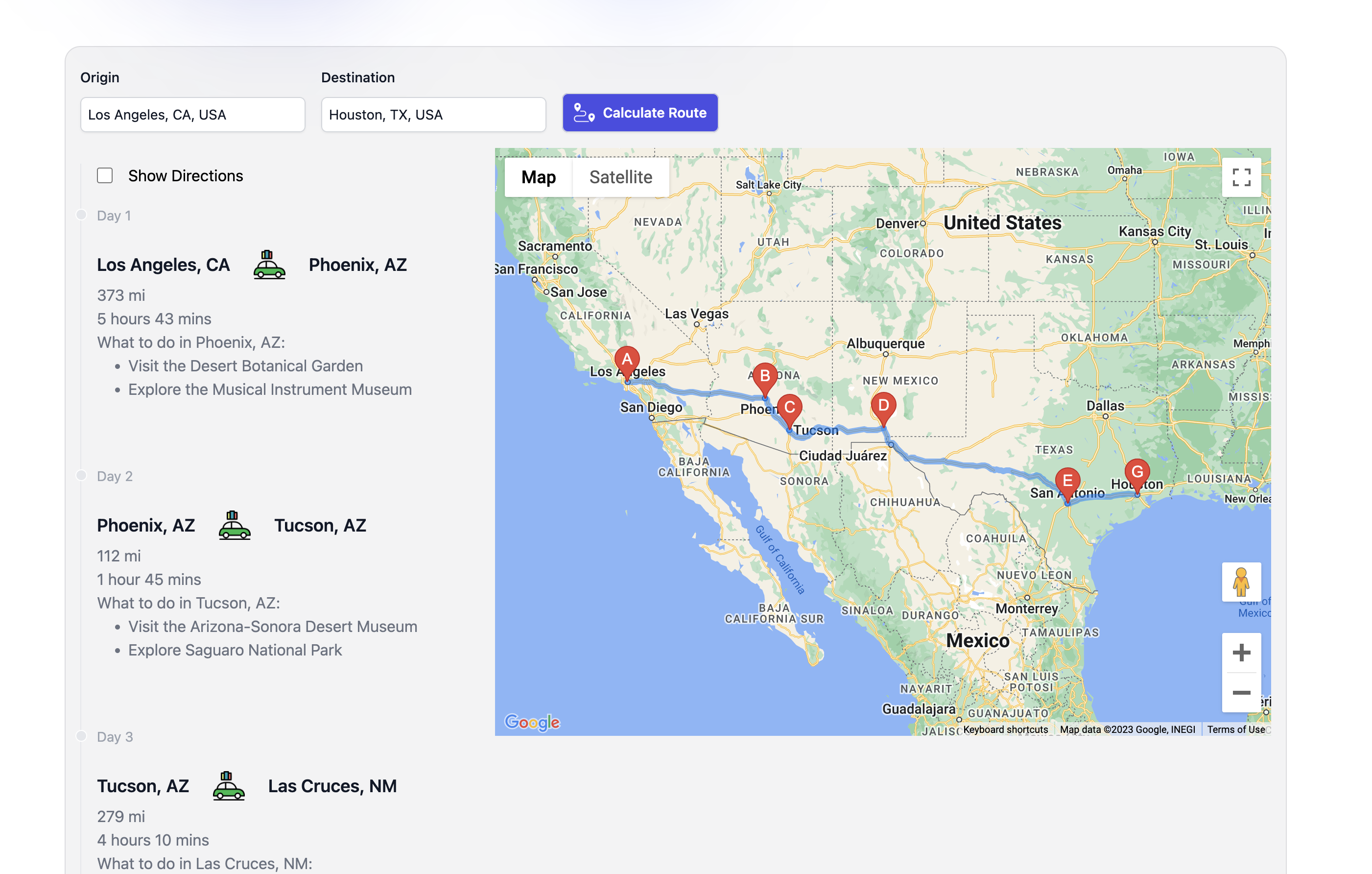This screenshot has width=1372, height=874.
Task: Zoom in on the map
Action: click(1241, 653)
